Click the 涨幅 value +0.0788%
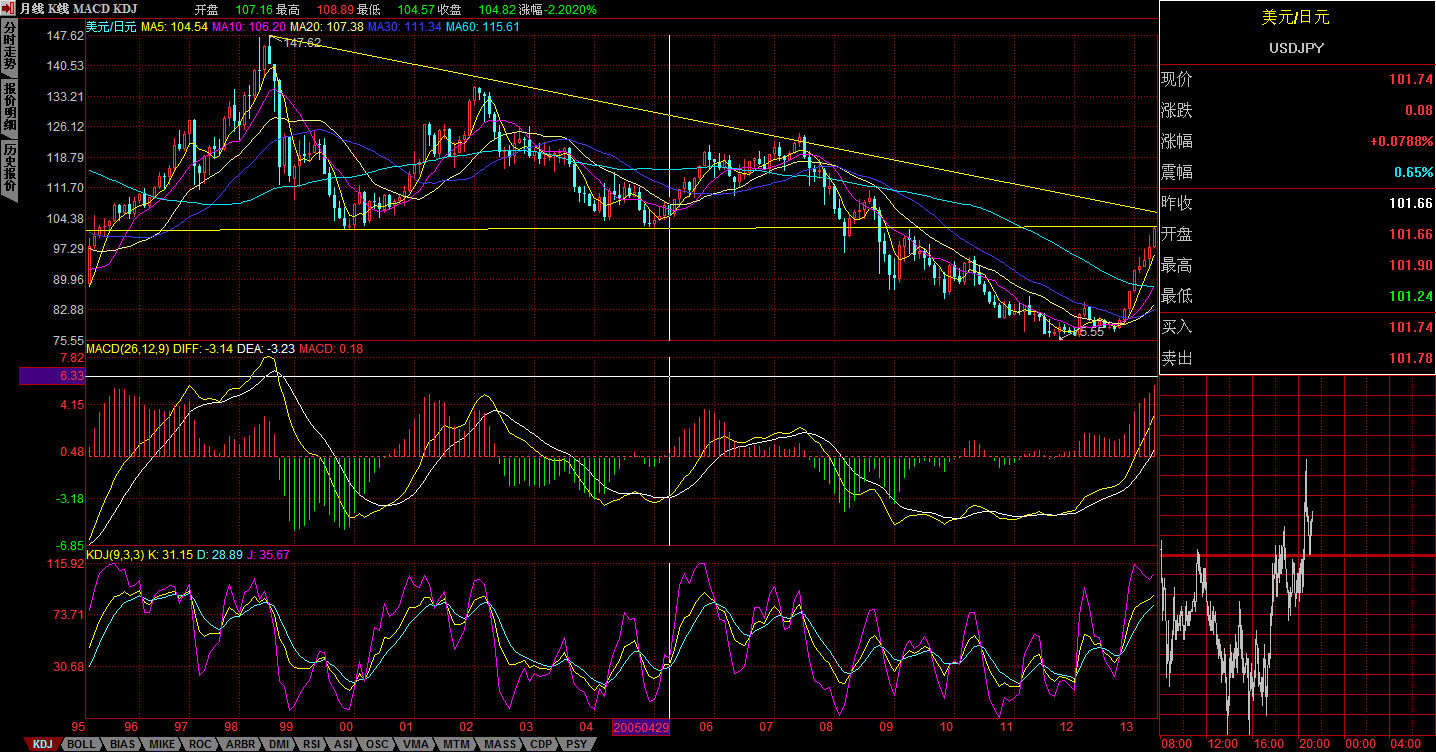 pos(1402,141)
